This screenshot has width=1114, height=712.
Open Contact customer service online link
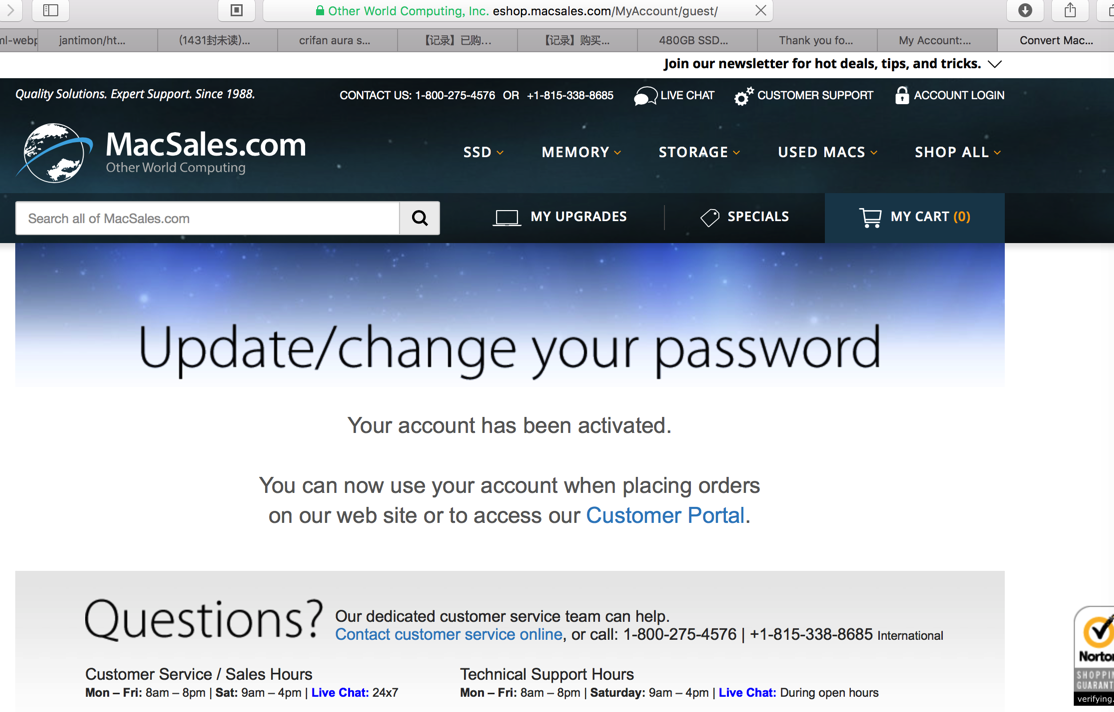tap(448, 635)
